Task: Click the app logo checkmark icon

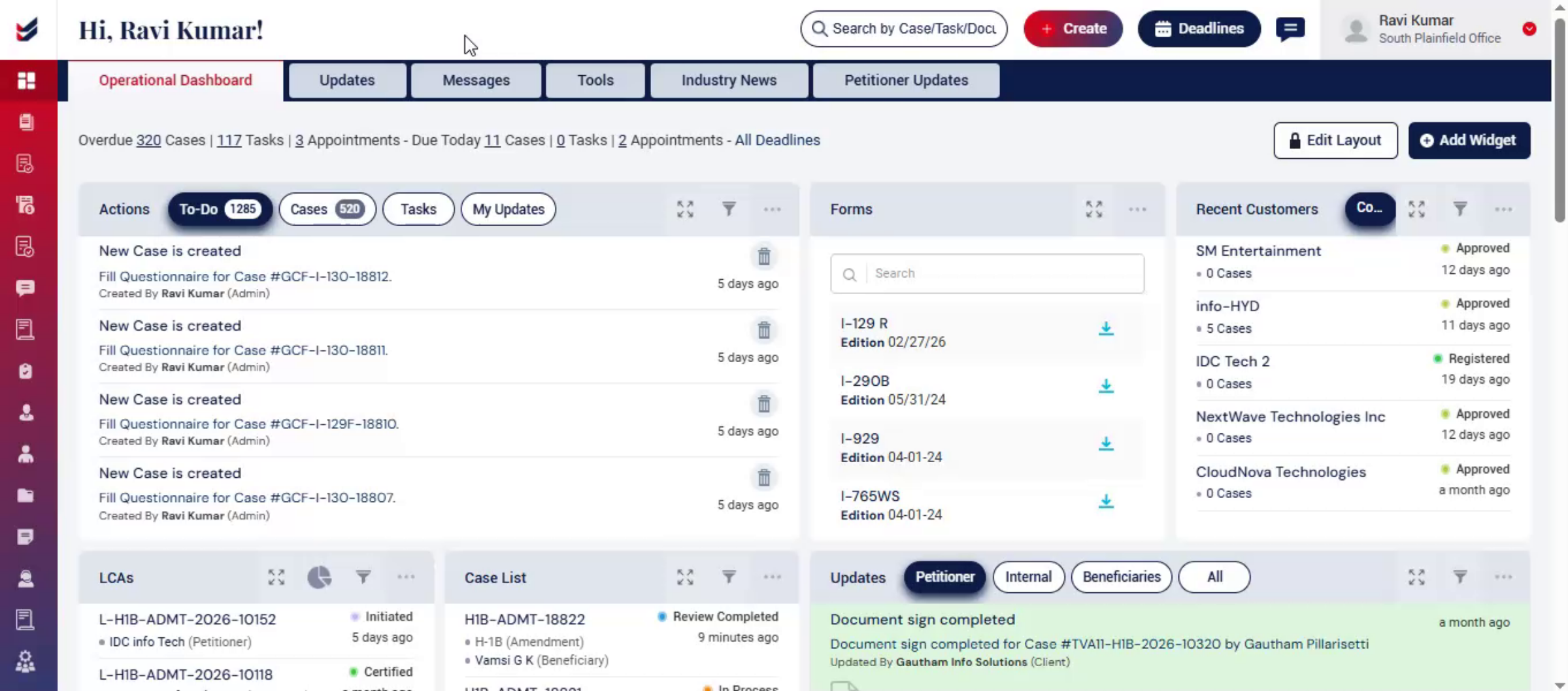Action: click(27, 29)
